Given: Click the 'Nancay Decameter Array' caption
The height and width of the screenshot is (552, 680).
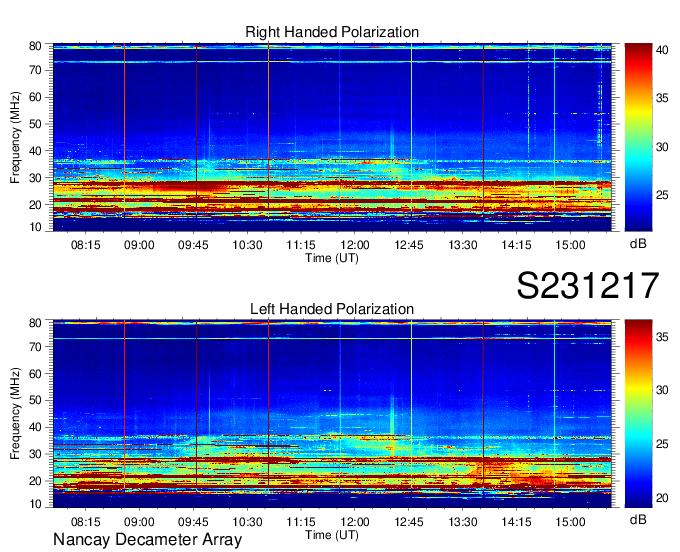Looking at the screenshot, I should click(147, 540).
